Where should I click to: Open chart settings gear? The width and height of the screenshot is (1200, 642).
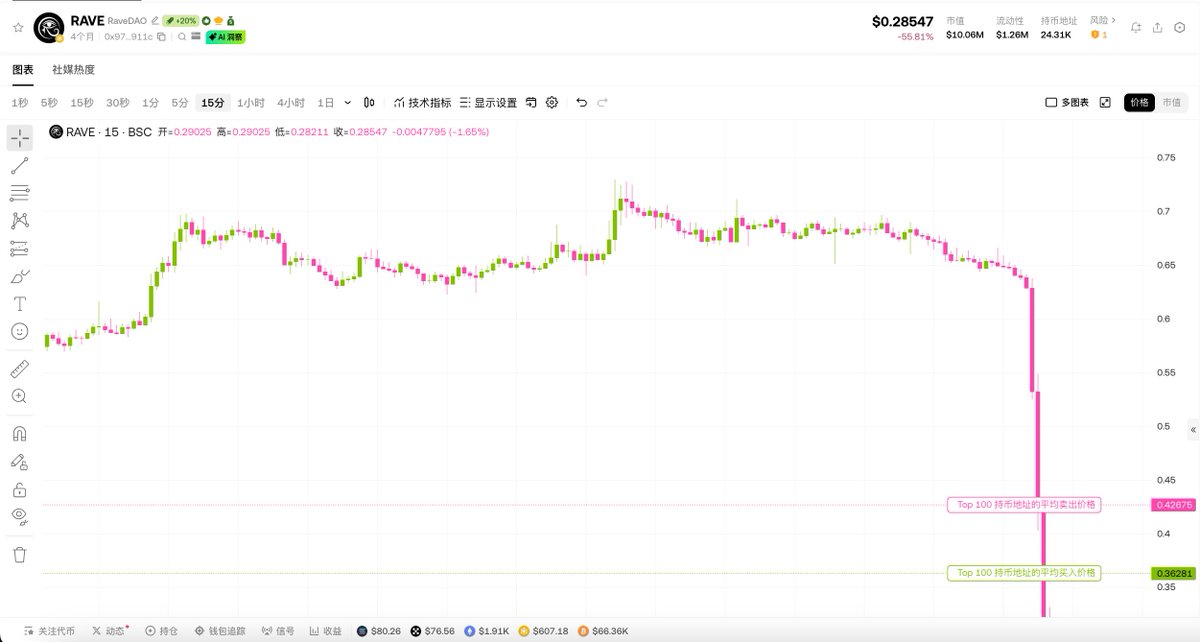pos(551,102)
